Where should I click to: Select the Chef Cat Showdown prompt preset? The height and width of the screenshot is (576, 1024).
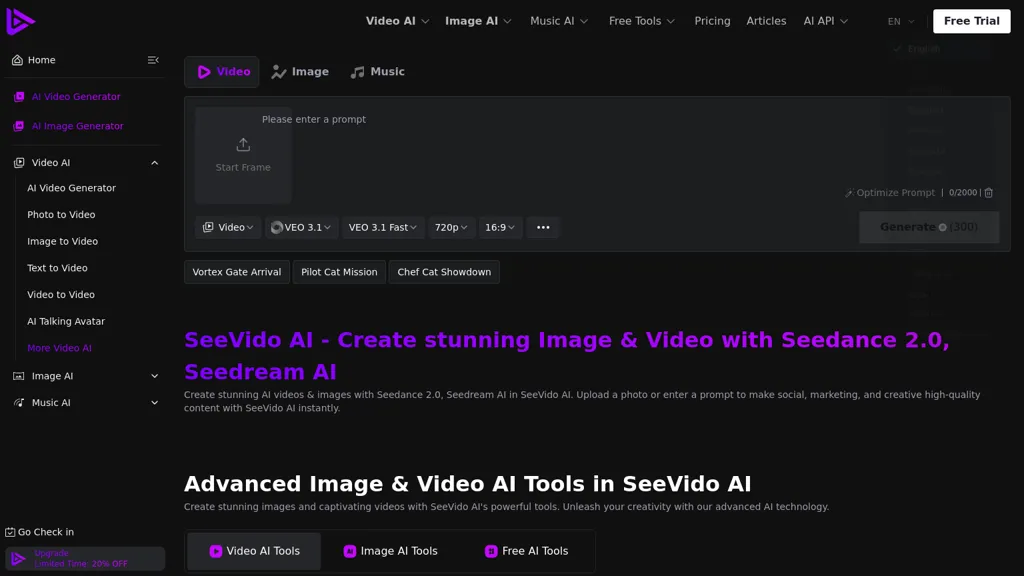(x=444, y=272)
